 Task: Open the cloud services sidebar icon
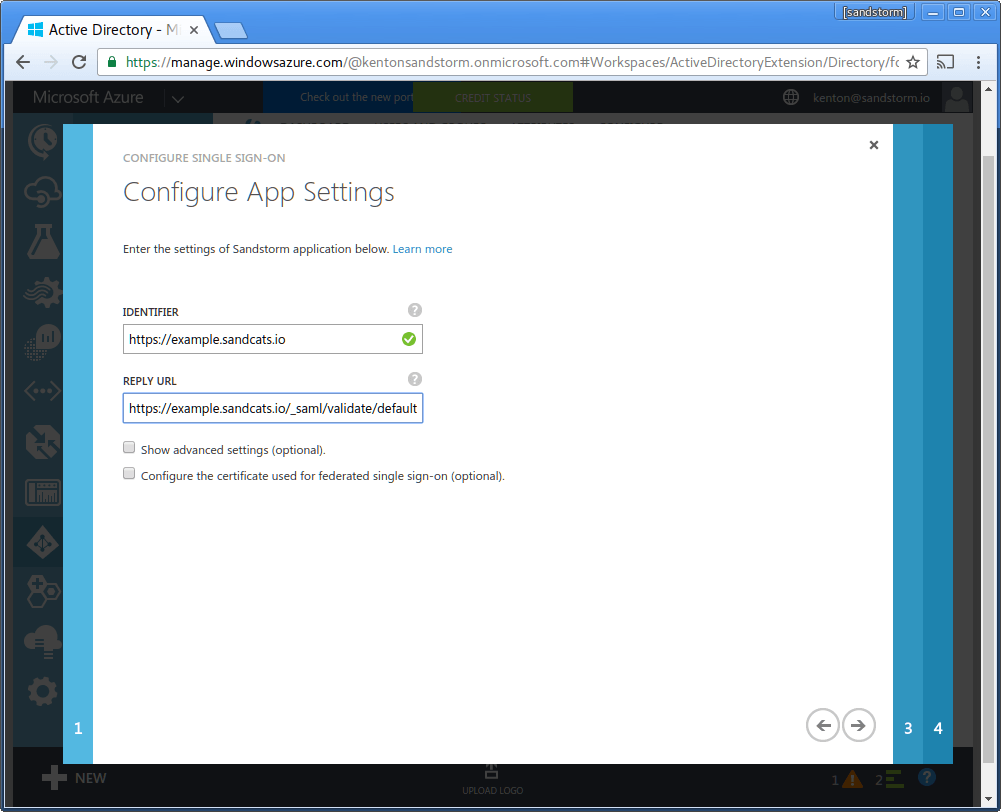(43, 192)
